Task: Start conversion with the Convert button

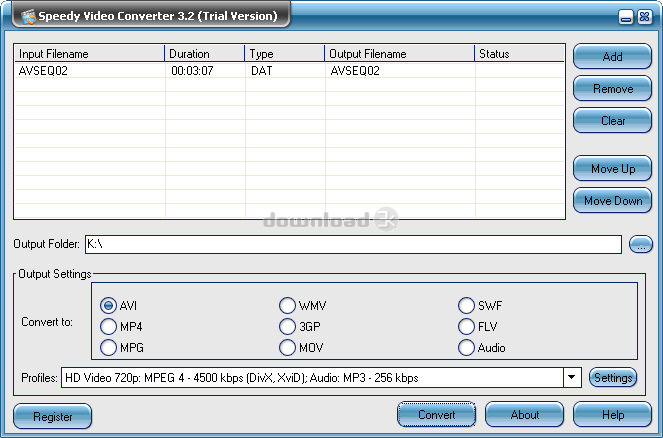Action: click(436, 415)
